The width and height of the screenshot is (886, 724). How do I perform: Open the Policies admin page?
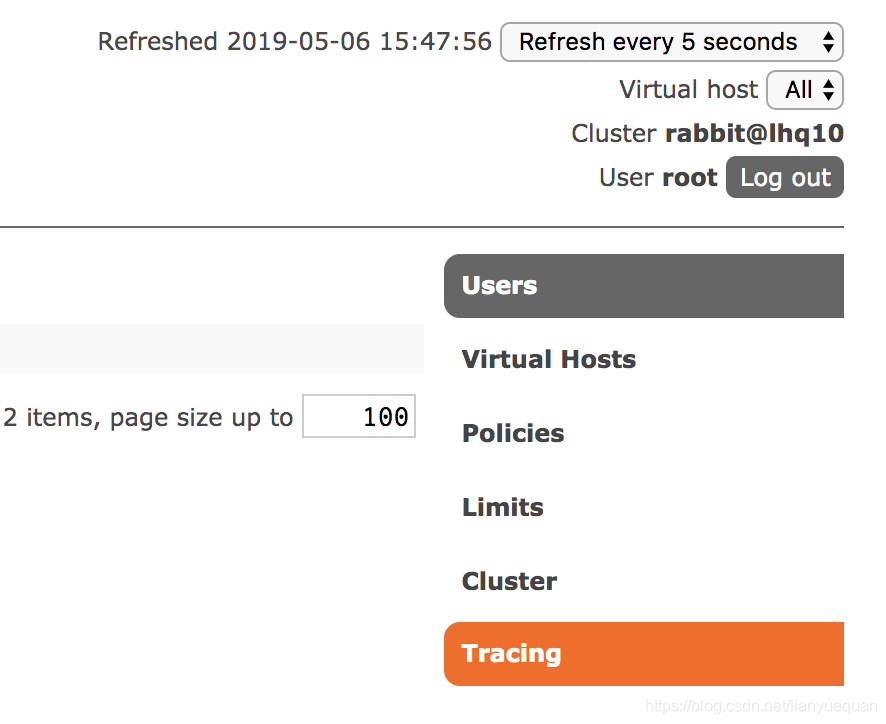click(513, 433)
